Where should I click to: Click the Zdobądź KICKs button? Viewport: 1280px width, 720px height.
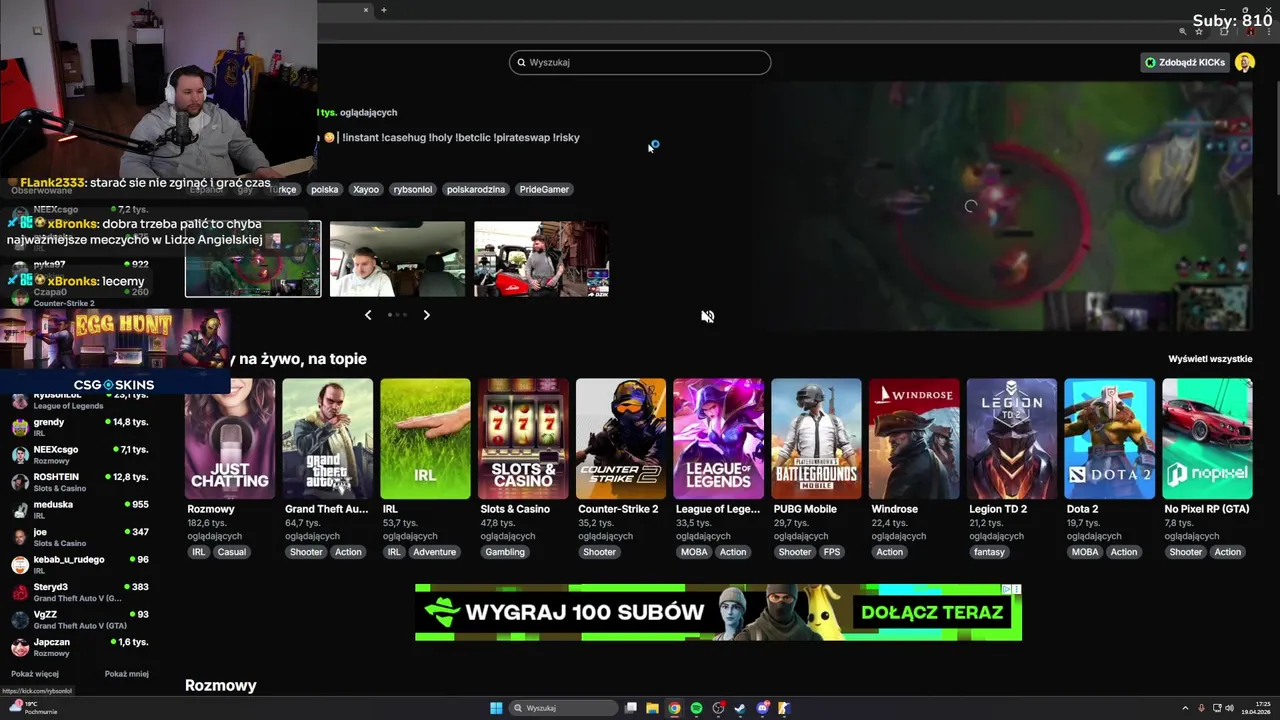1185,62
